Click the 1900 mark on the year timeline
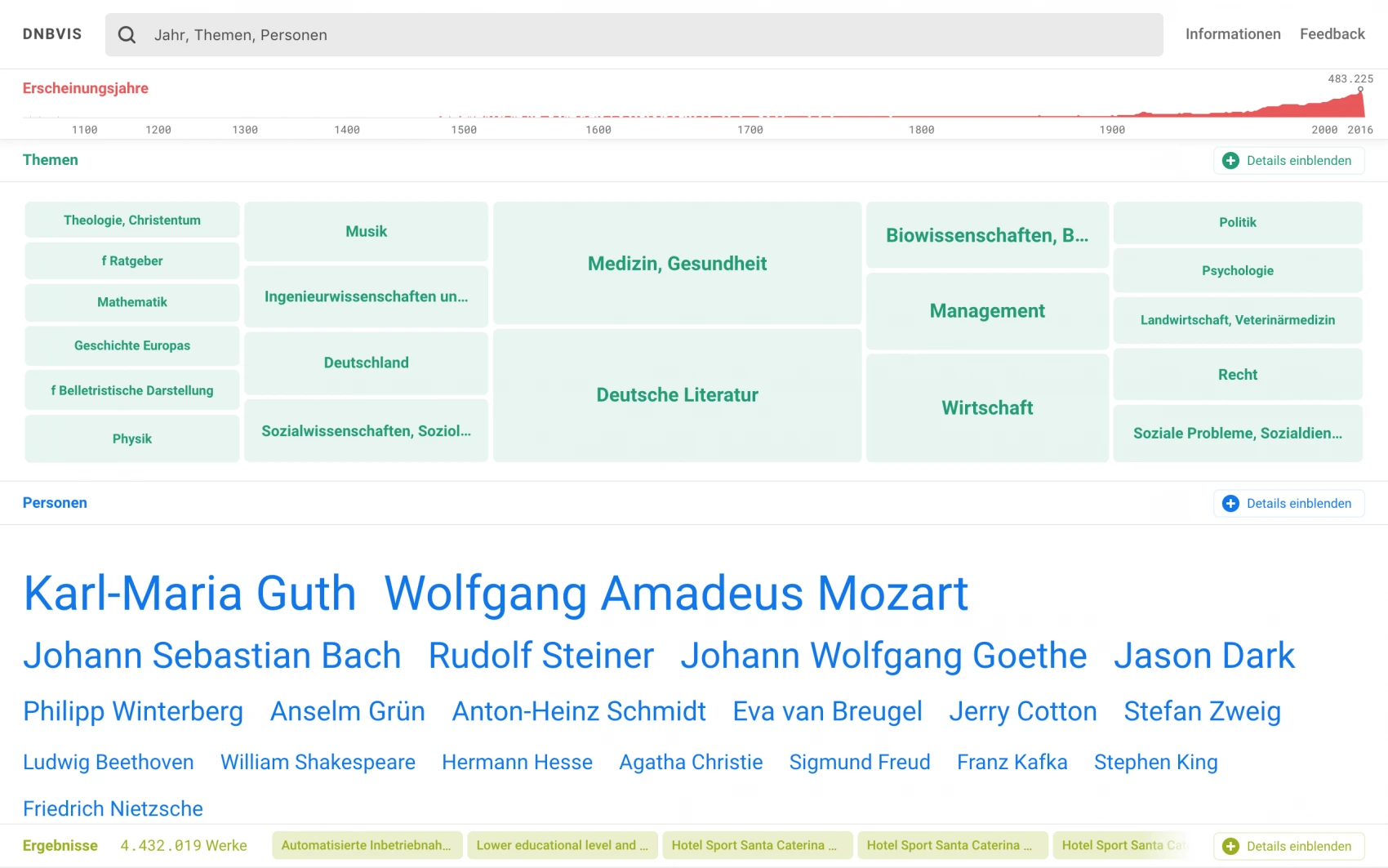Viewport: 1388px width, 868px height. click(x=1111, y=129)
